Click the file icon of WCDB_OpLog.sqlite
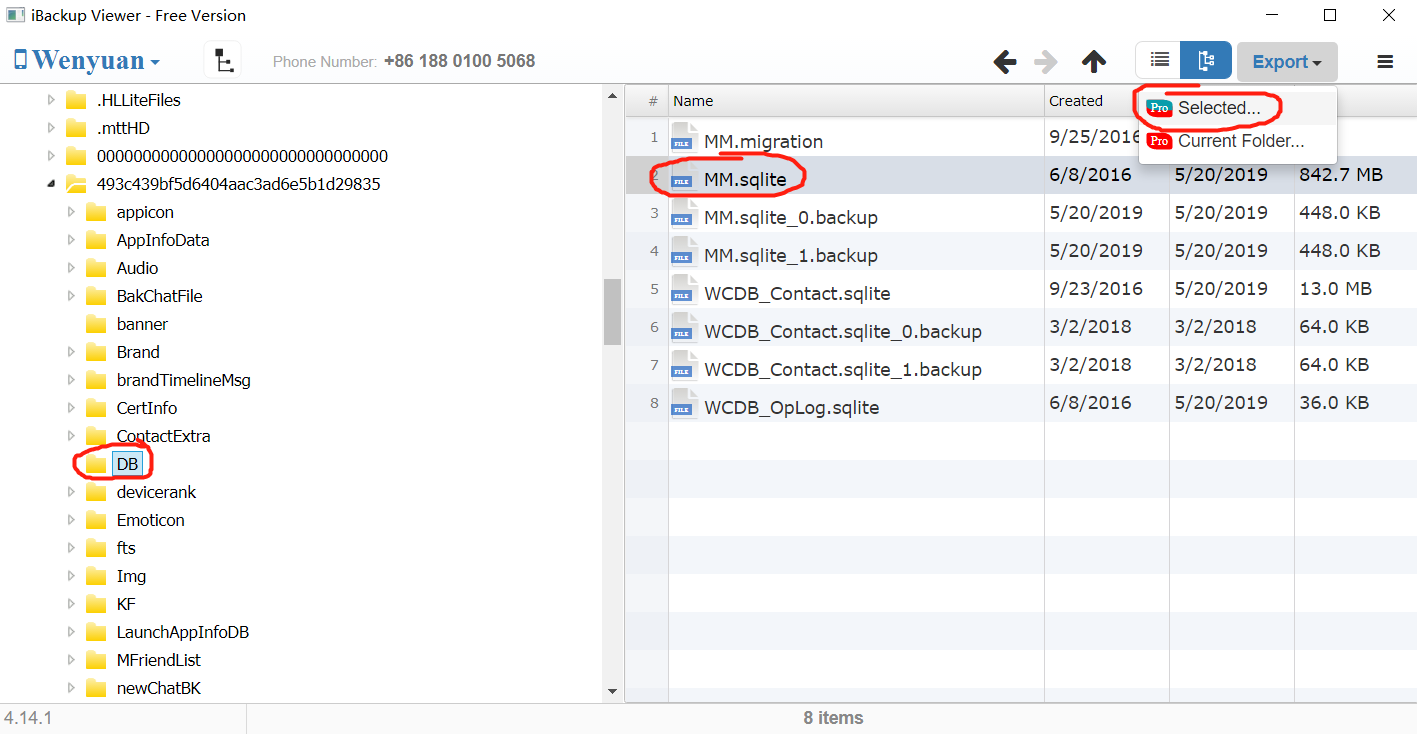Viewport: 1417px width, 734px height. [x=684, y=403]
